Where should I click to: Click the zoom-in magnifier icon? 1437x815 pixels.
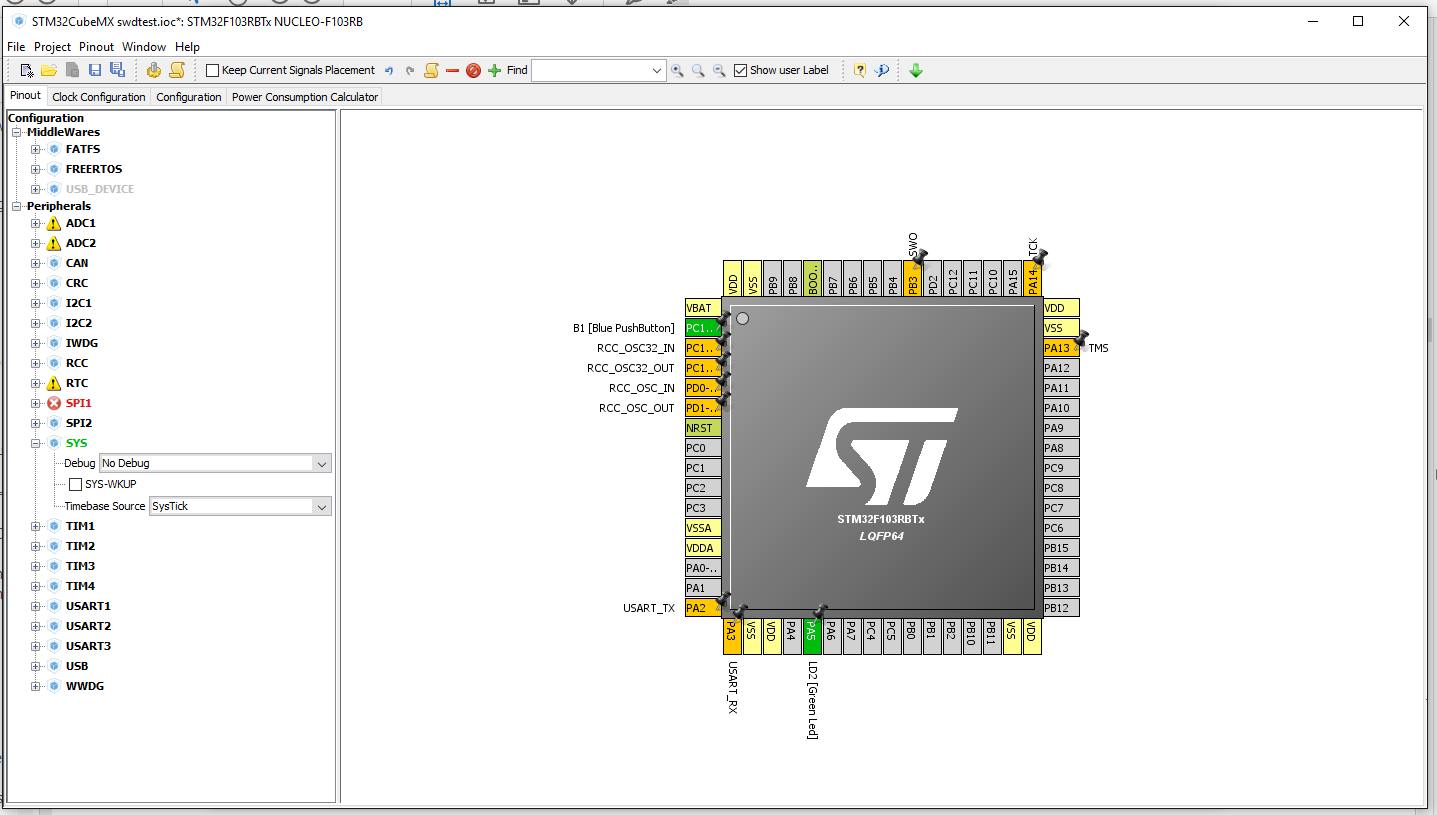(x=678, y=70)
